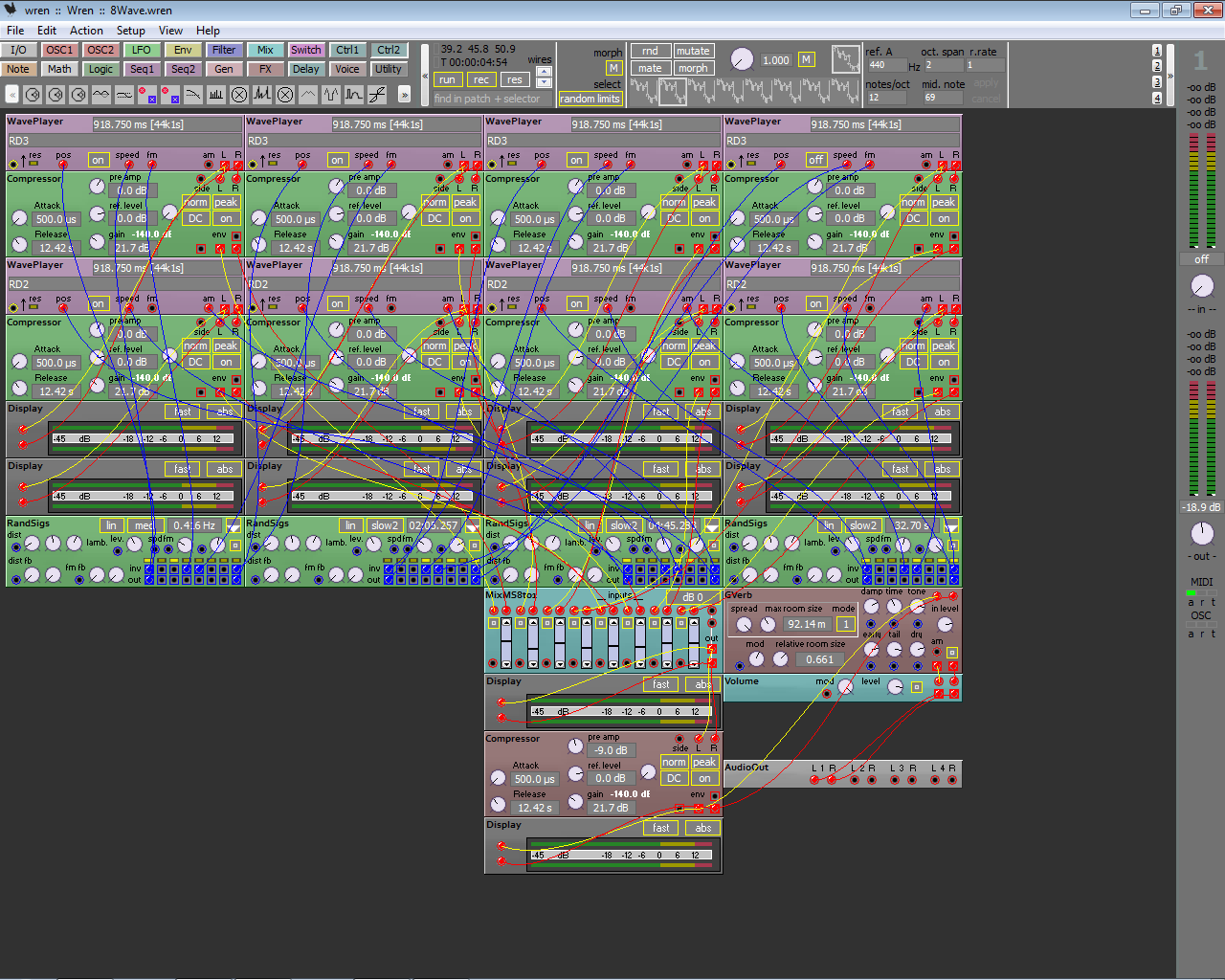Viewport: 1225px width, 980px height.
Task: Select the bar-graph module icon in toolbar
Action: pyautogui.click(x=216, y=95)
